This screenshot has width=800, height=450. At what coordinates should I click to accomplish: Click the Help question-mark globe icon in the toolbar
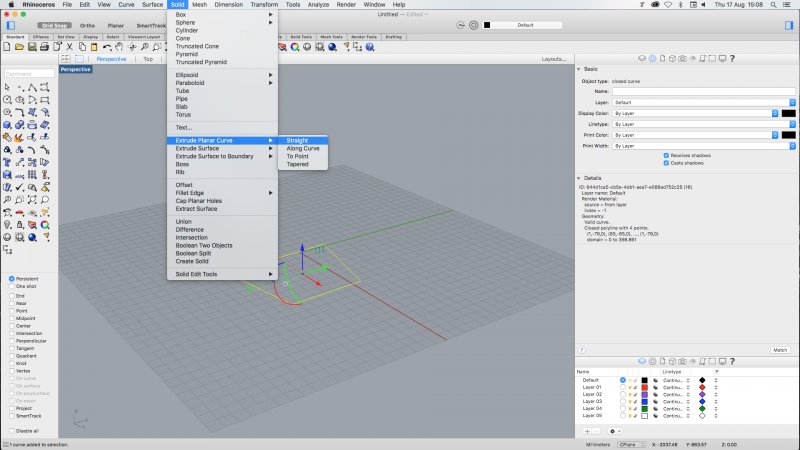tap(370, 47)
